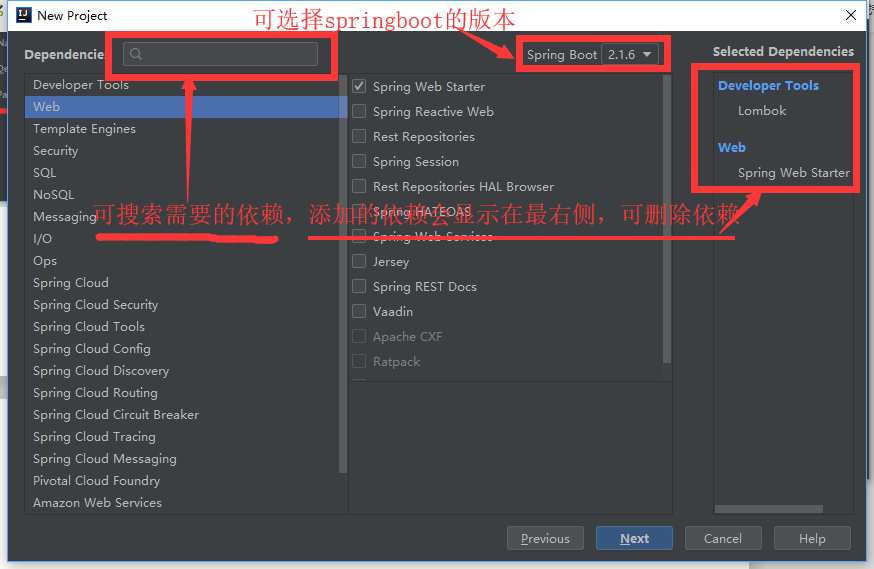The width and height of the screenshot is (874, 569).
Task: Click the search magnifier icon
Action: [x=135, y=54]
